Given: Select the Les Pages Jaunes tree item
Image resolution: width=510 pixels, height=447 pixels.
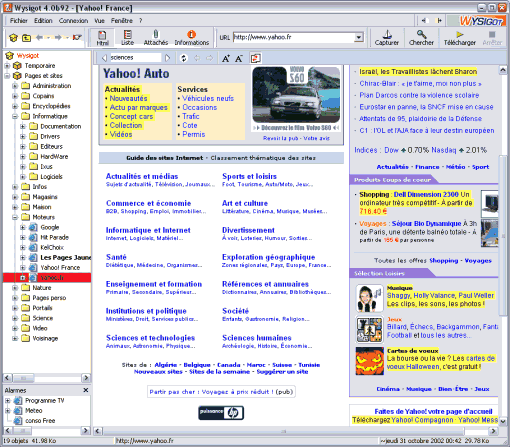Looking at the screenshot, I should pyautogui.click(x=66, y=258).
